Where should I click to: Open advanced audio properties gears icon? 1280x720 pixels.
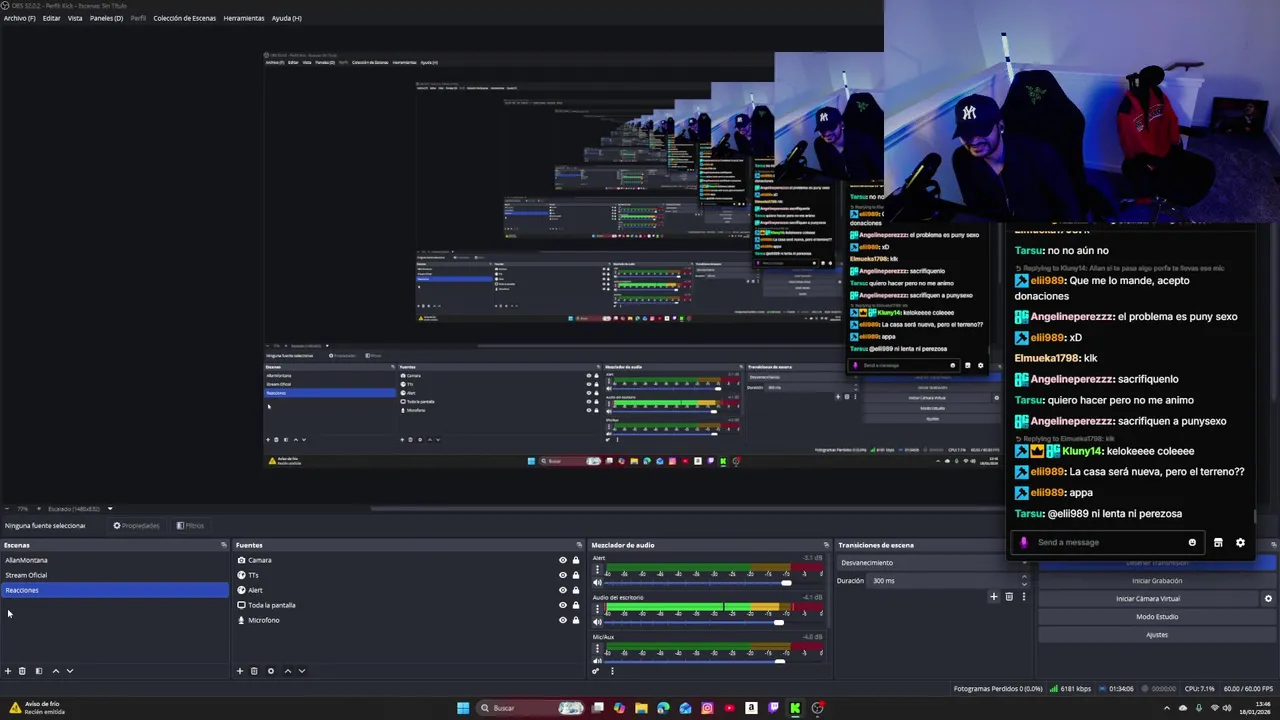pyautogui.click(x=596, y=671)
